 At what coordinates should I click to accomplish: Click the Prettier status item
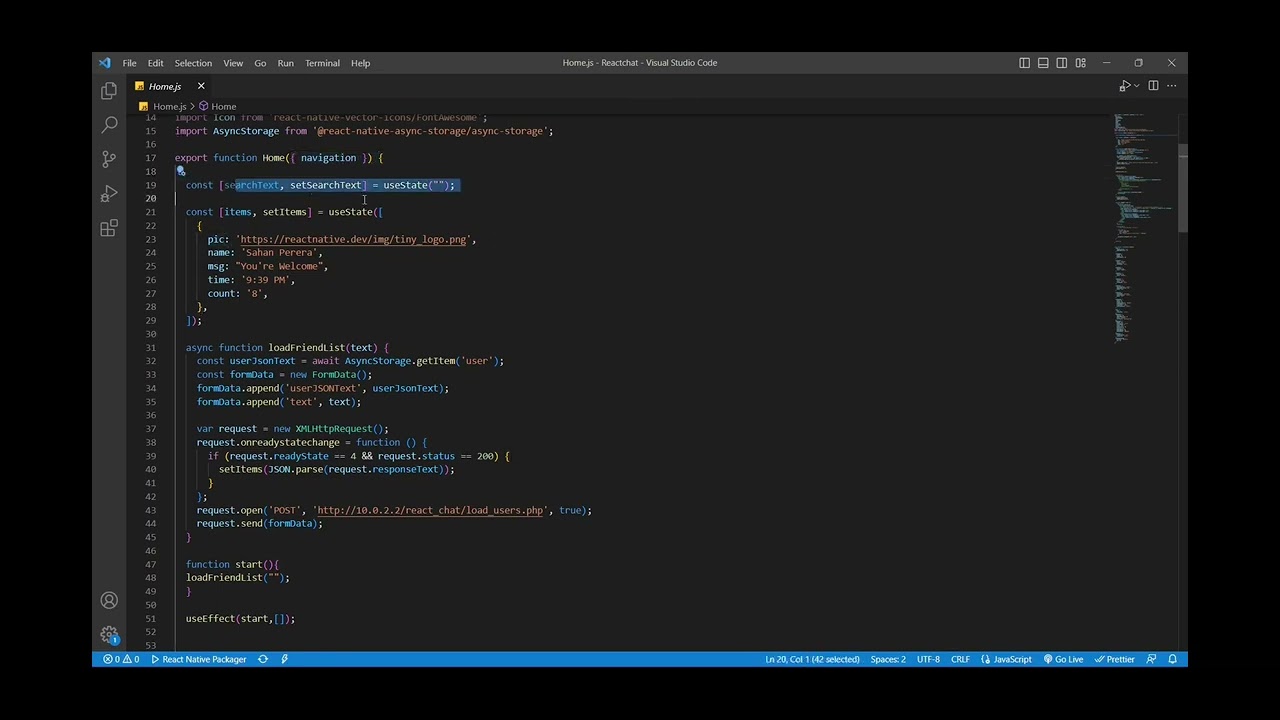[x=1115, y=659]
